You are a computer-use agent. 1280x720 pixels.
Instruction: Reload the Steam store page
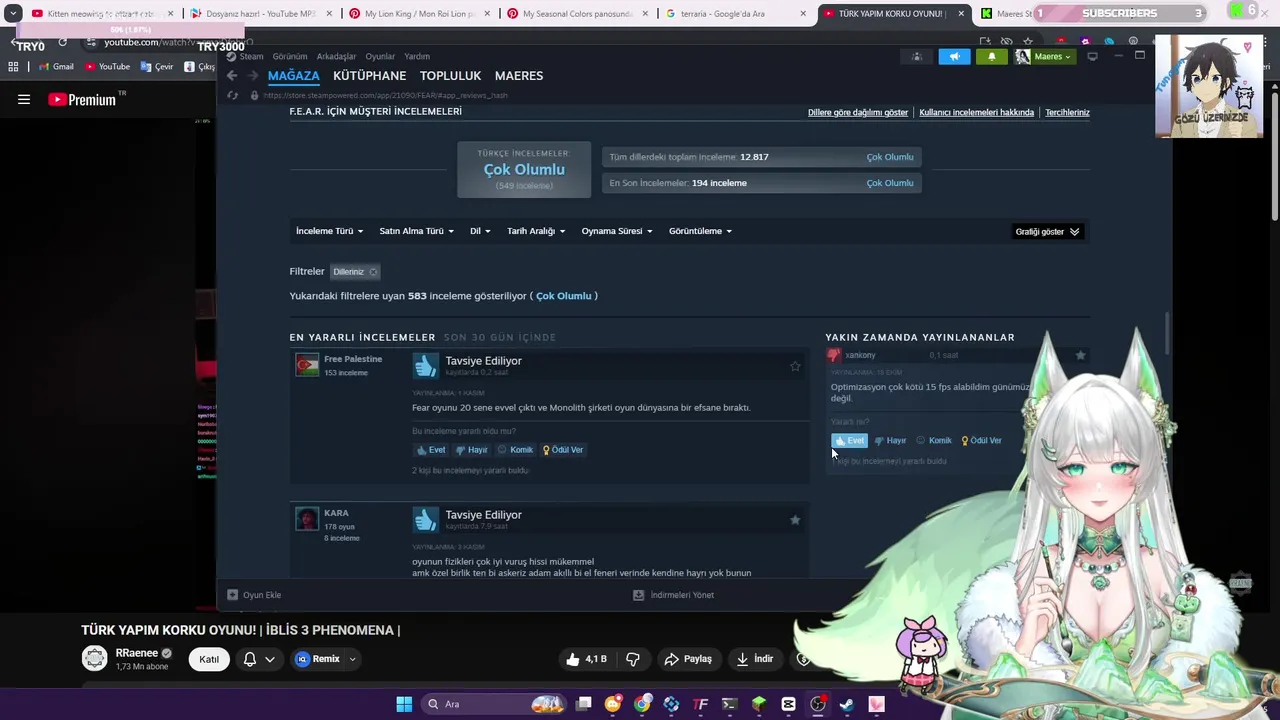tap(232, 95)
